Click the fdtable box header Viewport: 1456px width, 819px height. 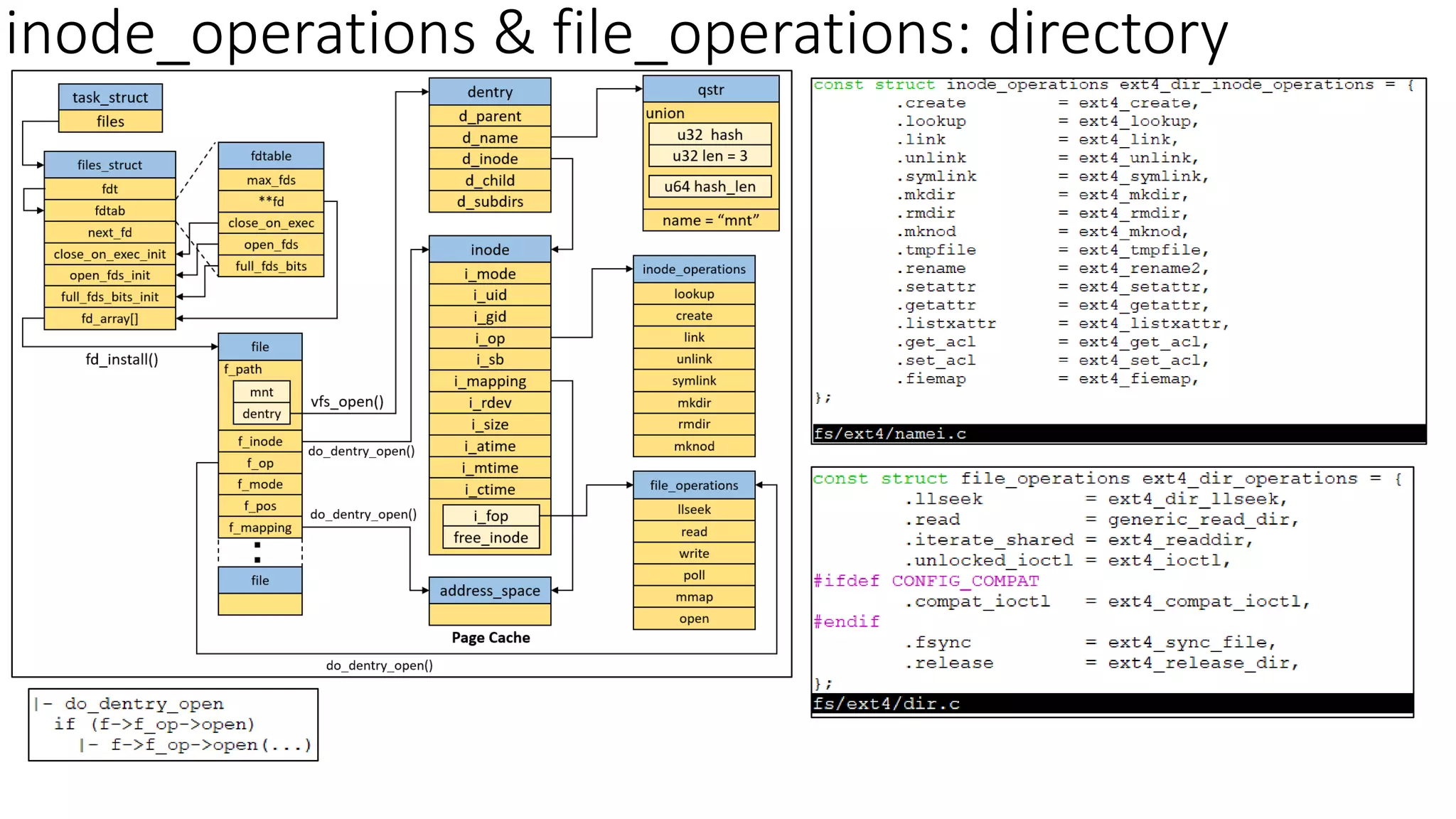point(271,156)
